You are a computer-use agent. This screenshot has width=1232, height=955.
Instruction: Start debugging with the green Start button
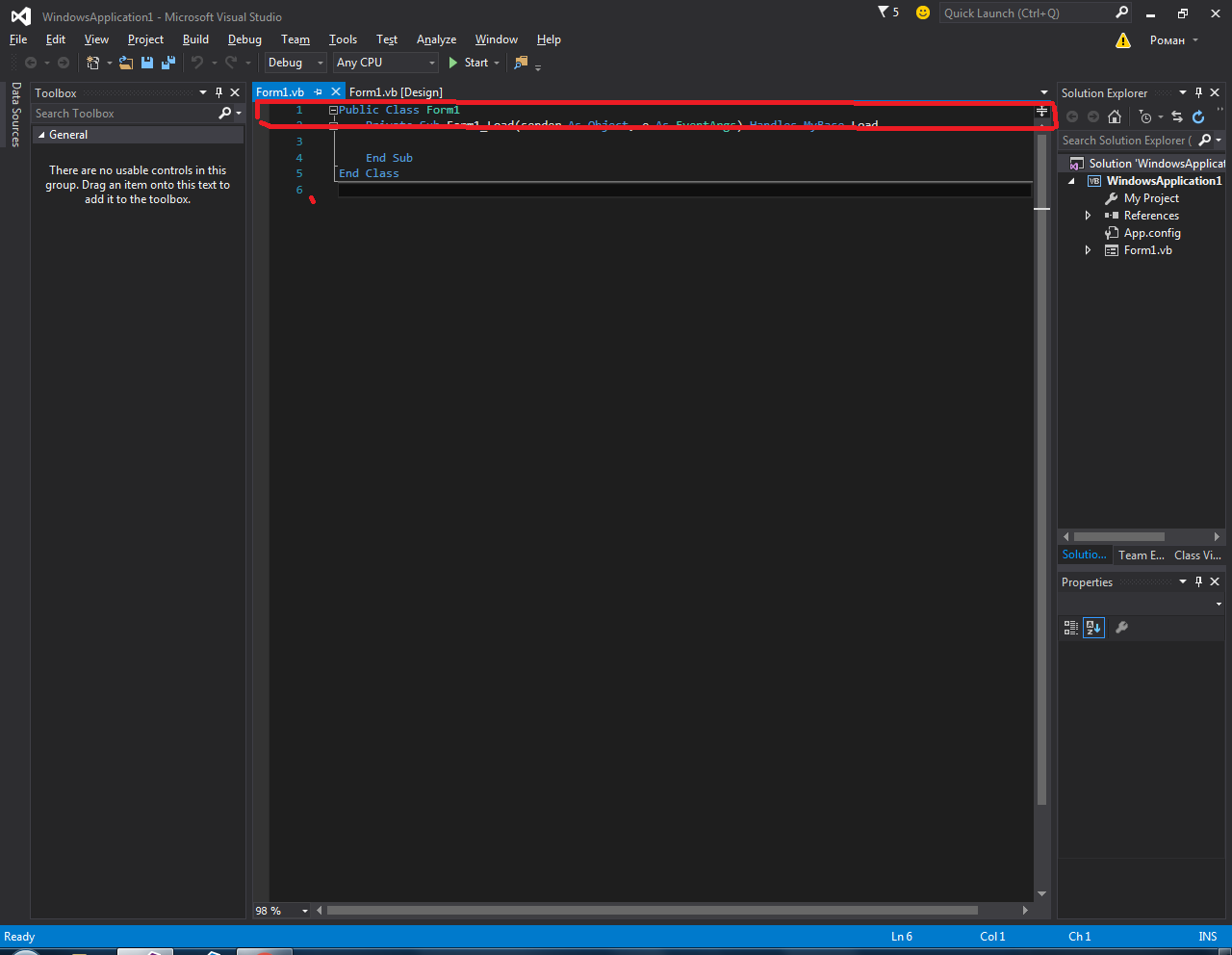click(x=468, y=63)
